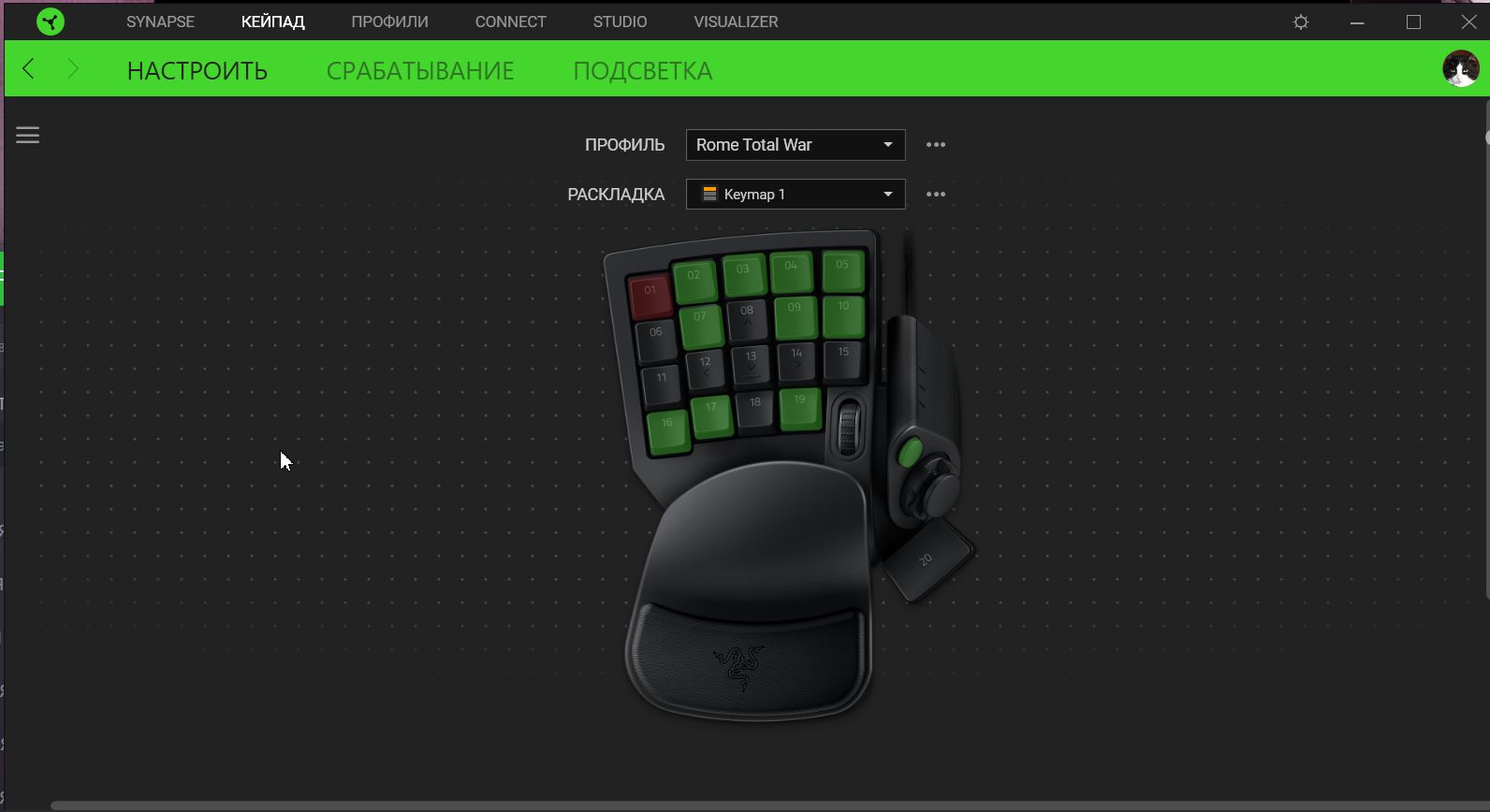
Task: Expand the Keymap 1 layout dropdown
Action: tap(796, 195)
